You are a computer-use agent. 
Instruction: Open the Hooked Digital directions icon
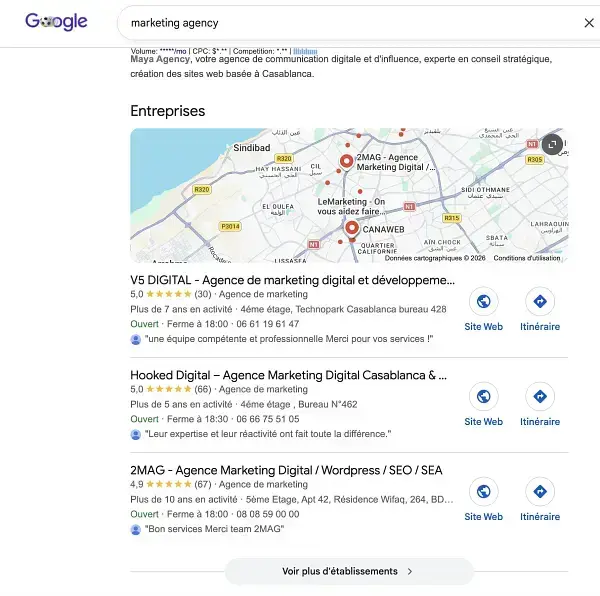(540, 396)
